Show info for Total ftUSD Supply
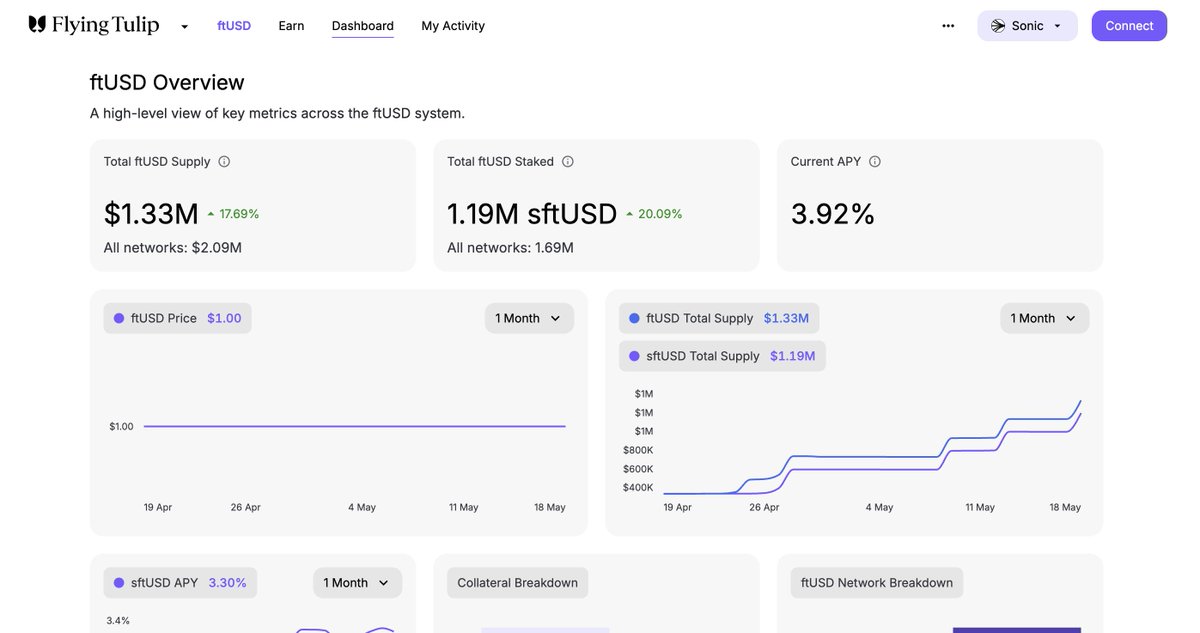This screenshot has width=1200, height=633. (224, 161)
